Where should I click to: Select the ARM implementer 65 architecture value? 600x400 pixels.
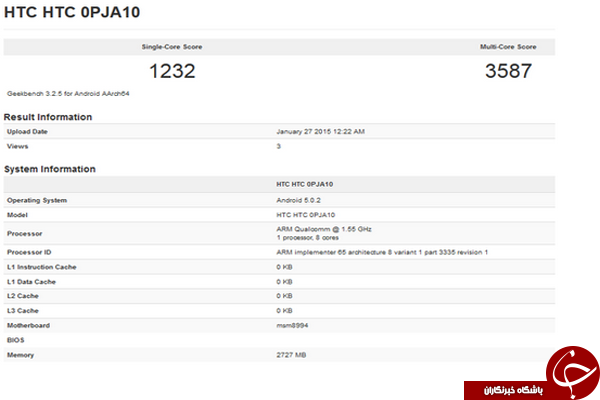pos(382,252)
